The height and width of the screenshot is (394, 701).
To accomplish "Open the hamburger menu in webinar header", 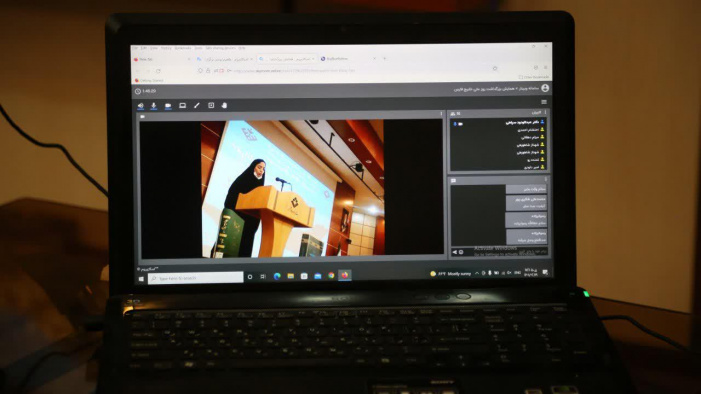I will [x=544, y=102].
